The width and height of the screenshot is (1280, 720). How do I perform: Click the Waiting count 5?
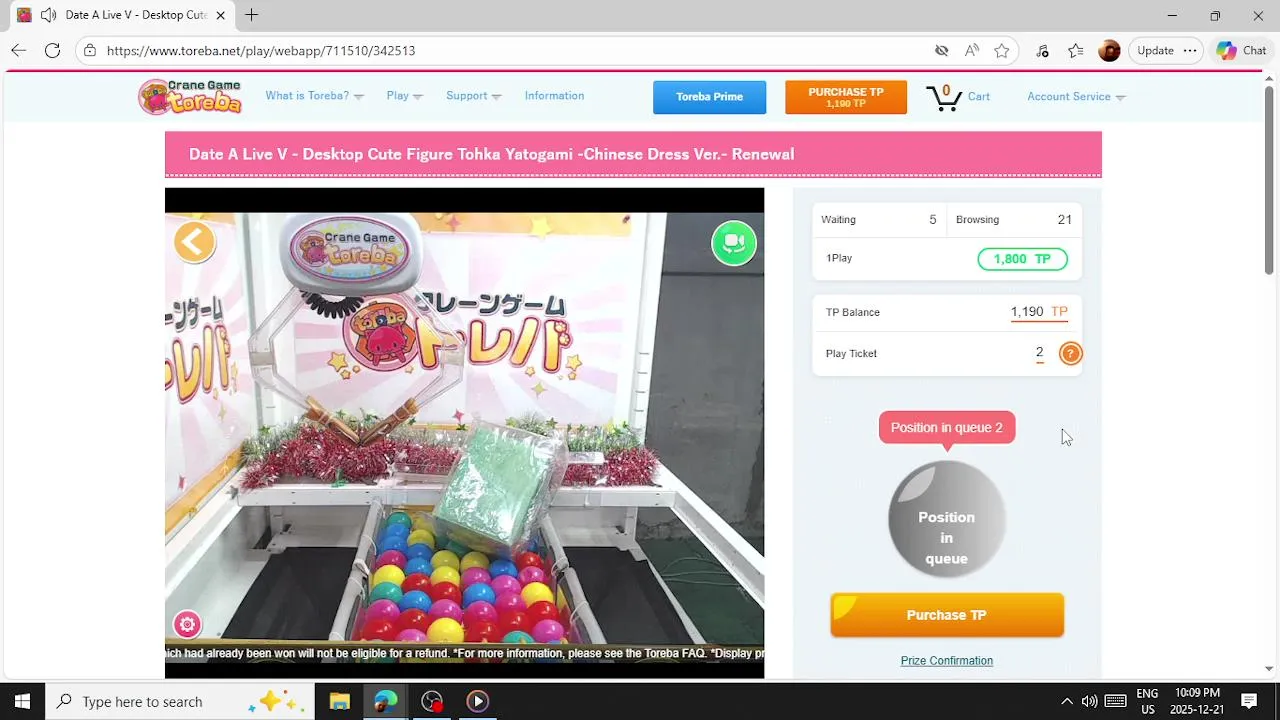coord(933,220)
